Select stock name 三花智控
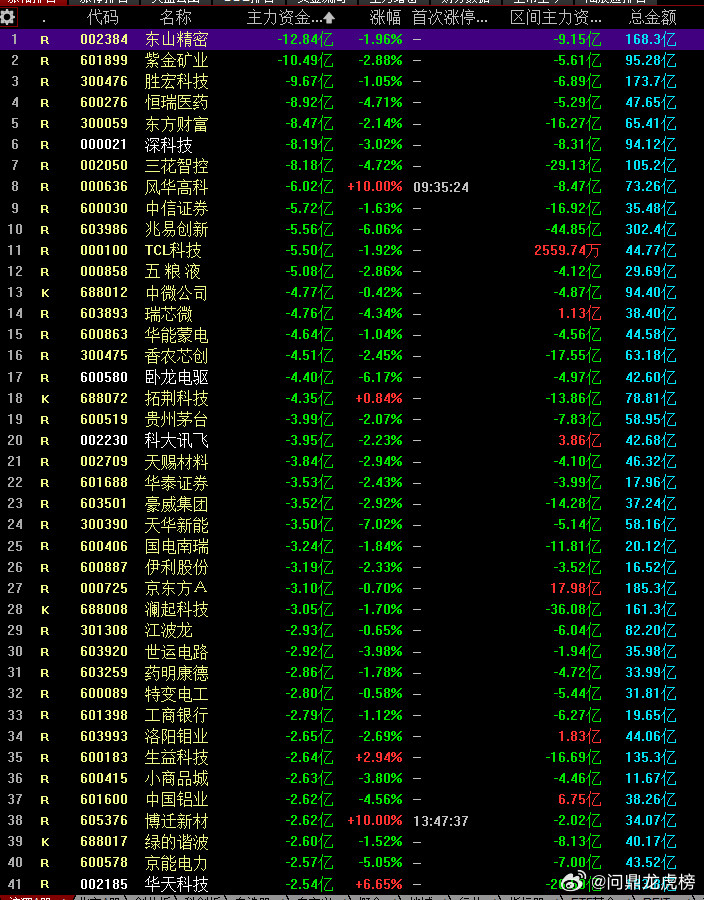Image resolution: width=704 pixels, height=900 pixels. pyautogui.click(x=176, y=166)
